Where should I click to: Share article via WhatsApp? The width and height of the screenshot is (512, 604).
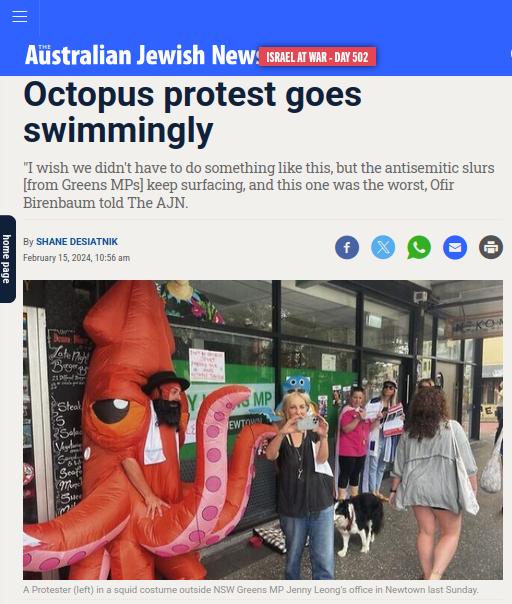[x=419, y=247]
